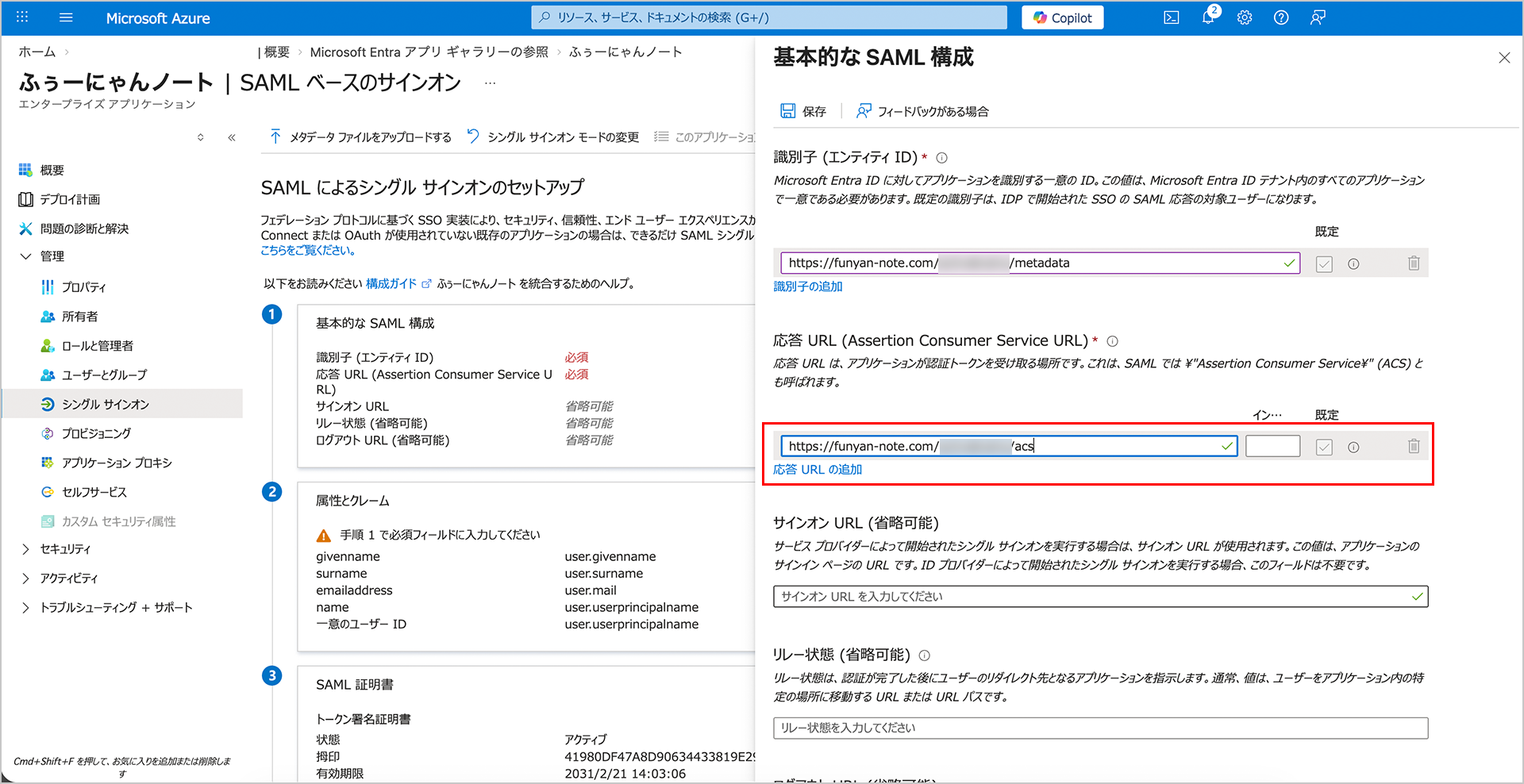
Task: Open the Copilot button
Action: [1062, 17]
